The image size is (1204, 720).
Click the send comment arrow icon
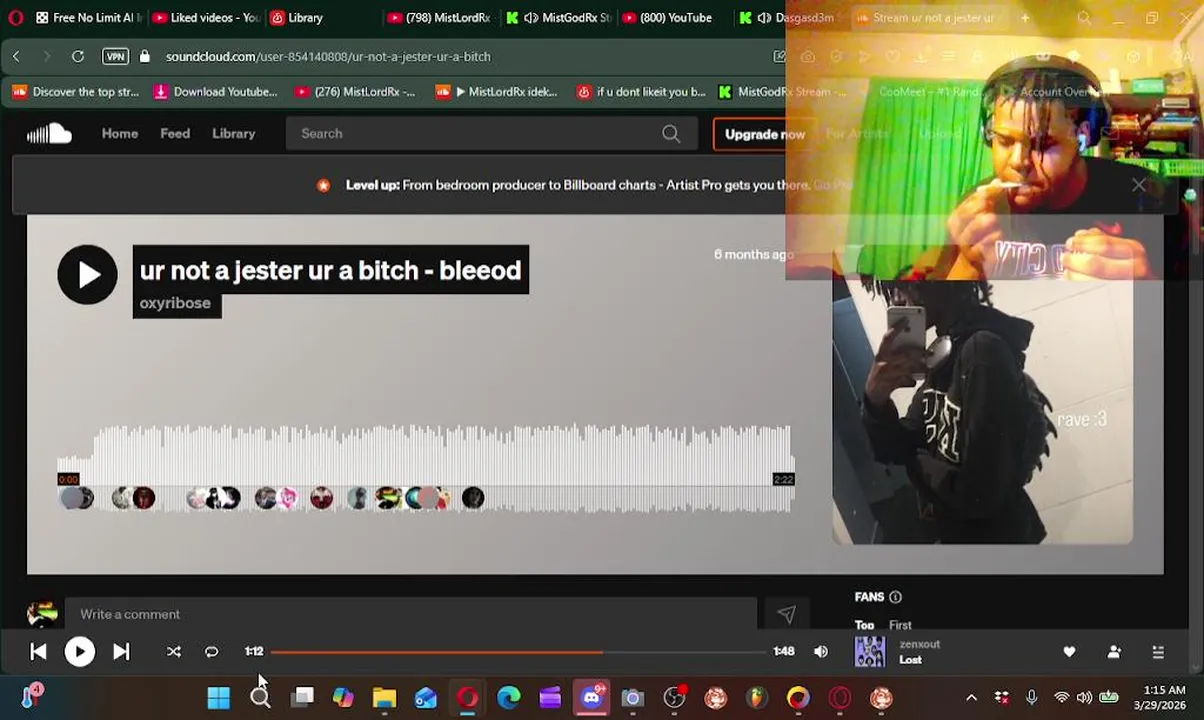[x=786, y=615]
